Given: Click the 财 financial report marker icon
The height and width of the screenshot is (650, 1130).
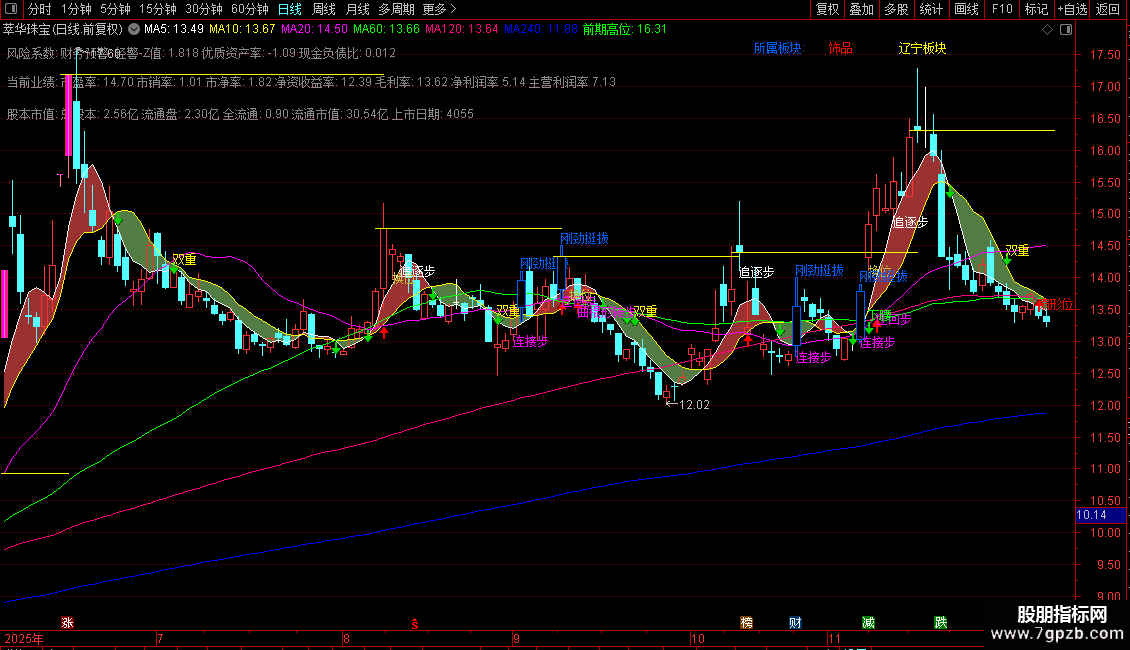Looking at the screenshot, I should click(796, 623).
